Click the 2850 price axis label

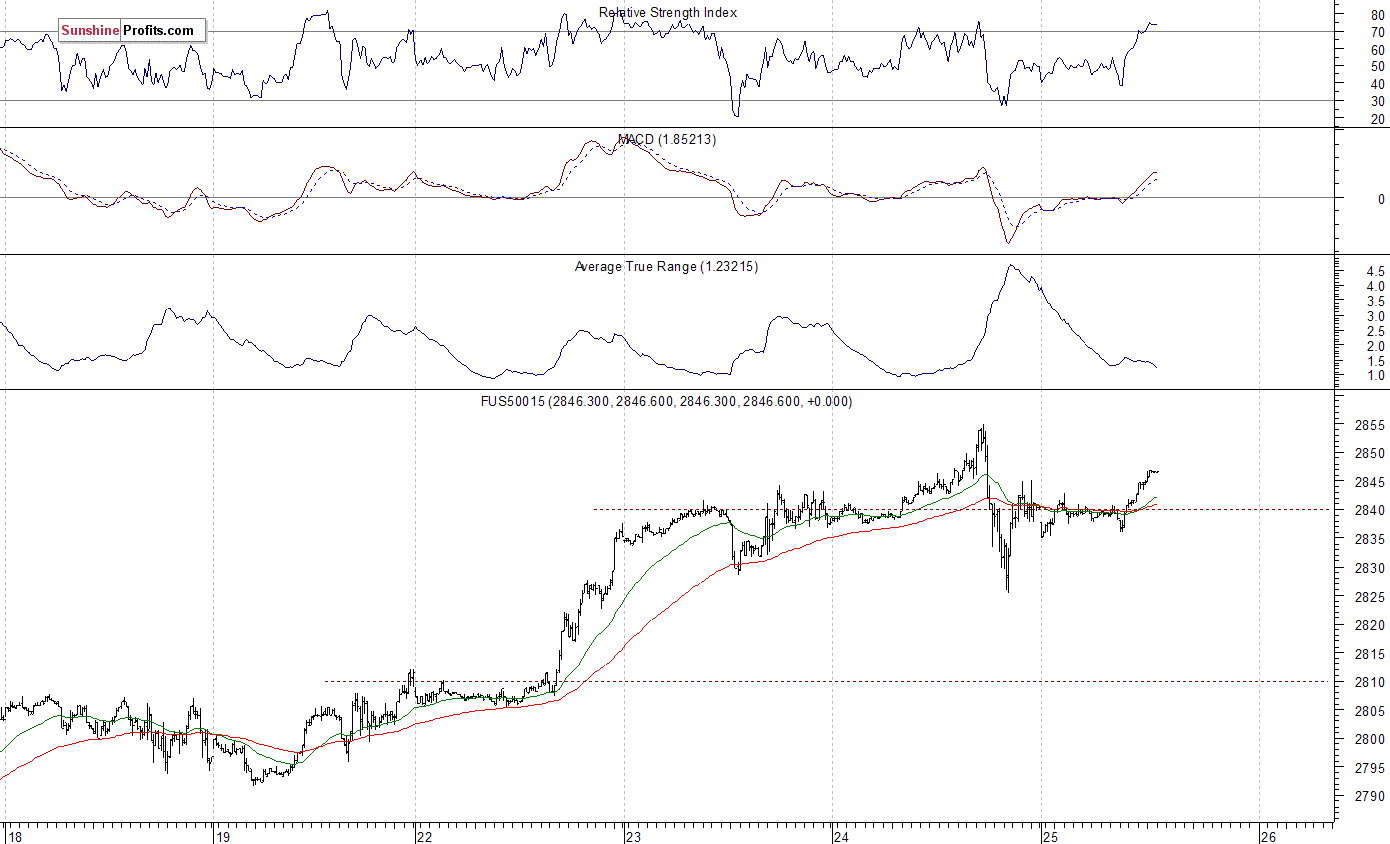tap(1369, 454)
